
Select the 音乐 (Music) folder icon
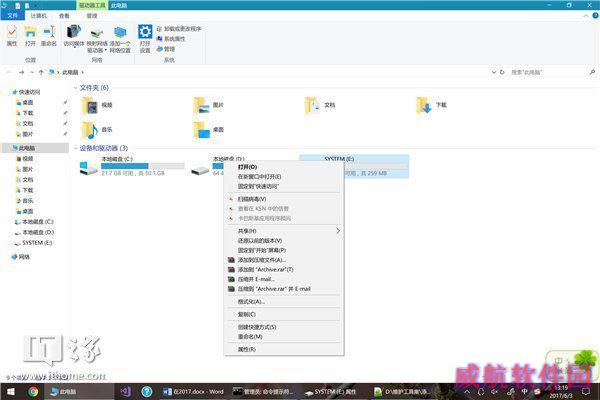click(90, 130)
